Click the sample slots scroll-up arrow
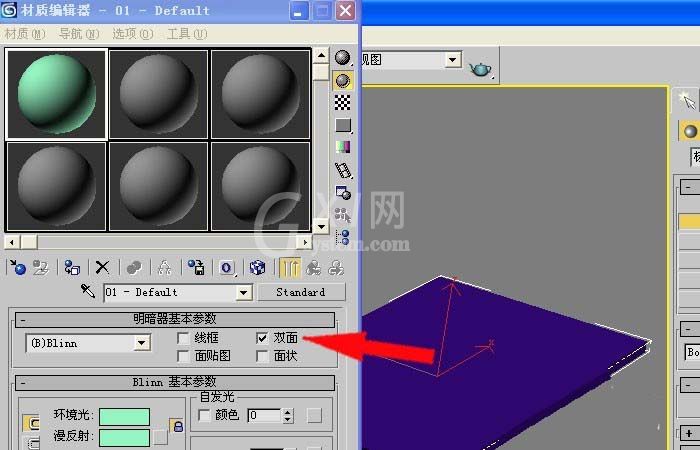 (321, 55)
